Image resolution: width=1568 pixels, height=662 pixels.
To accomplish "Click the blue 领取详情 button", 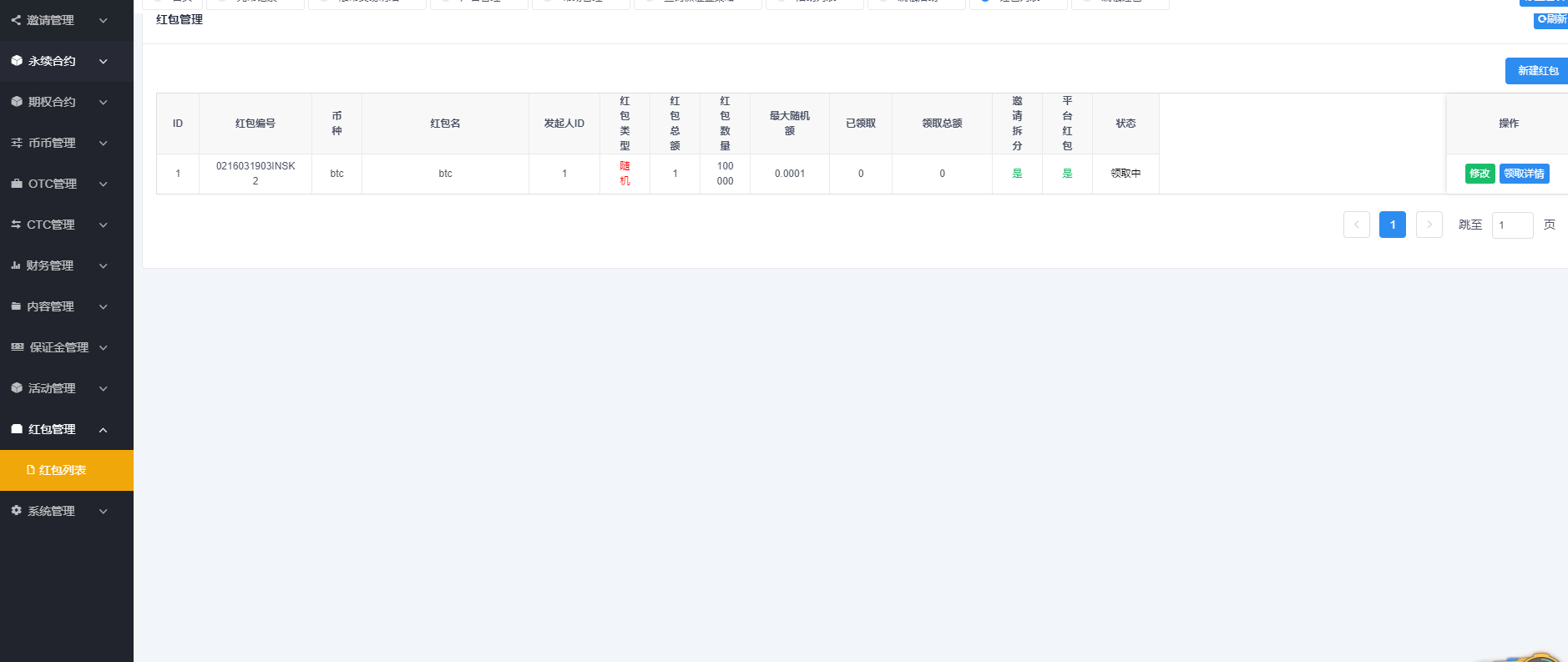I will pyautogui.click(x=1524, y=174).
